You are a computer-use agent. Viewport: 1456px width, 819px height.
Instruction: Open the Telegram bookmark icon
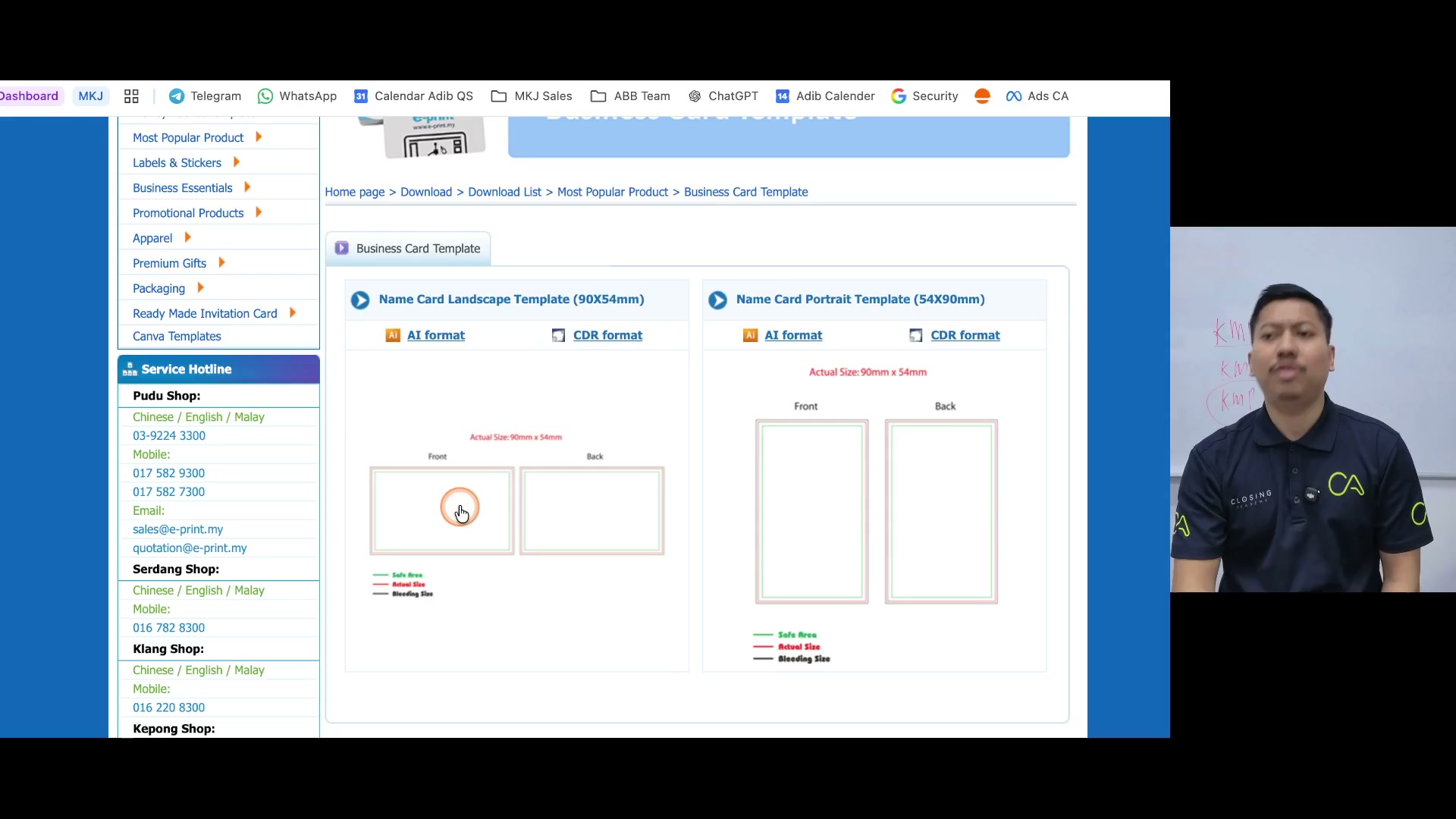pyautogui.click(x=176, y=96)
